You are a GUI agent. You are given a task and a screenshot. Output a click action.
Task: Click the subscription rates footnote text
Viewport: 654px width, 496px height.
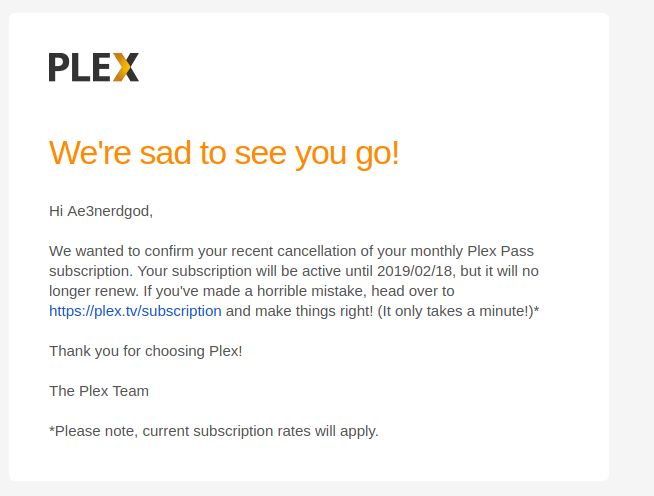(x=214, y=431)
